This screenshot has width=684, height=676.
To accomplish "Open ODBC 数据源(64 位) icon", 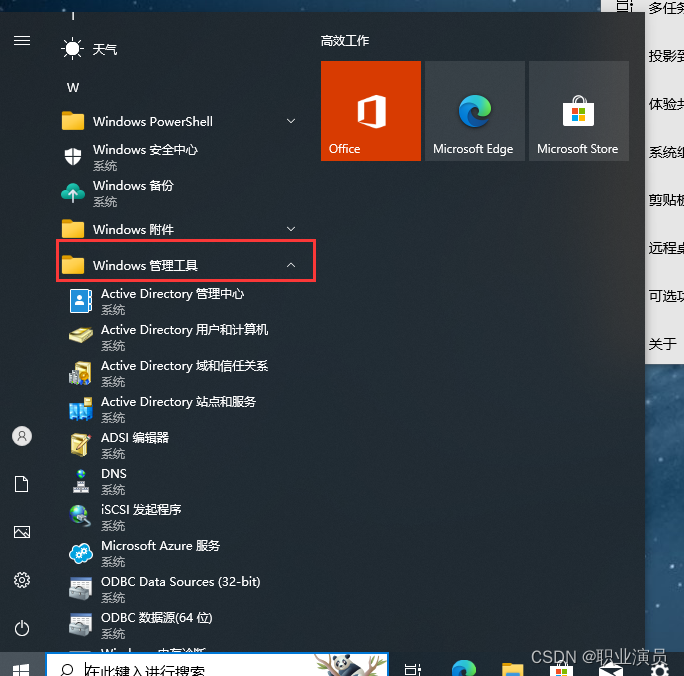I will point(81,625).
